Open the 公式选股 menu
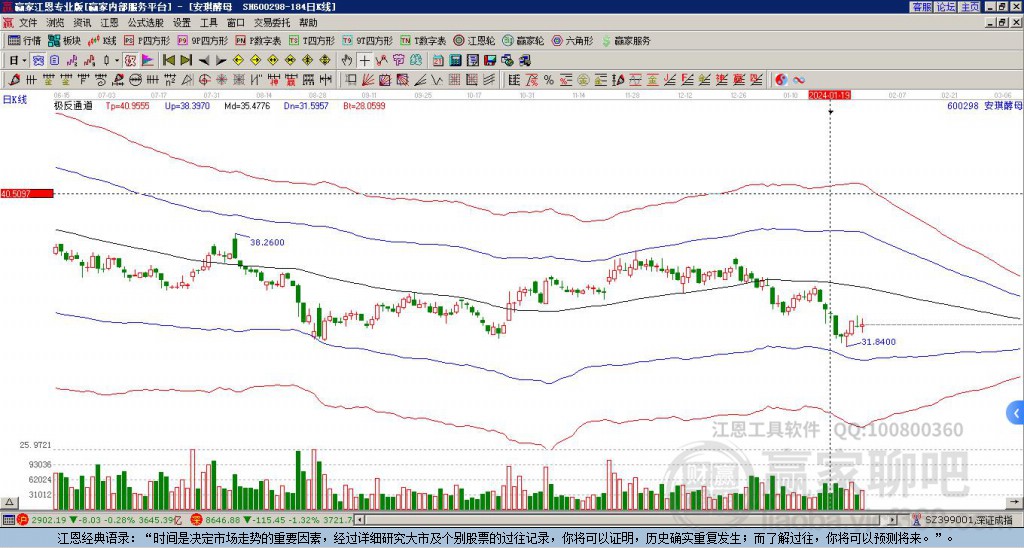Screen dimensions: 1024x548 [x=145, y=23]
